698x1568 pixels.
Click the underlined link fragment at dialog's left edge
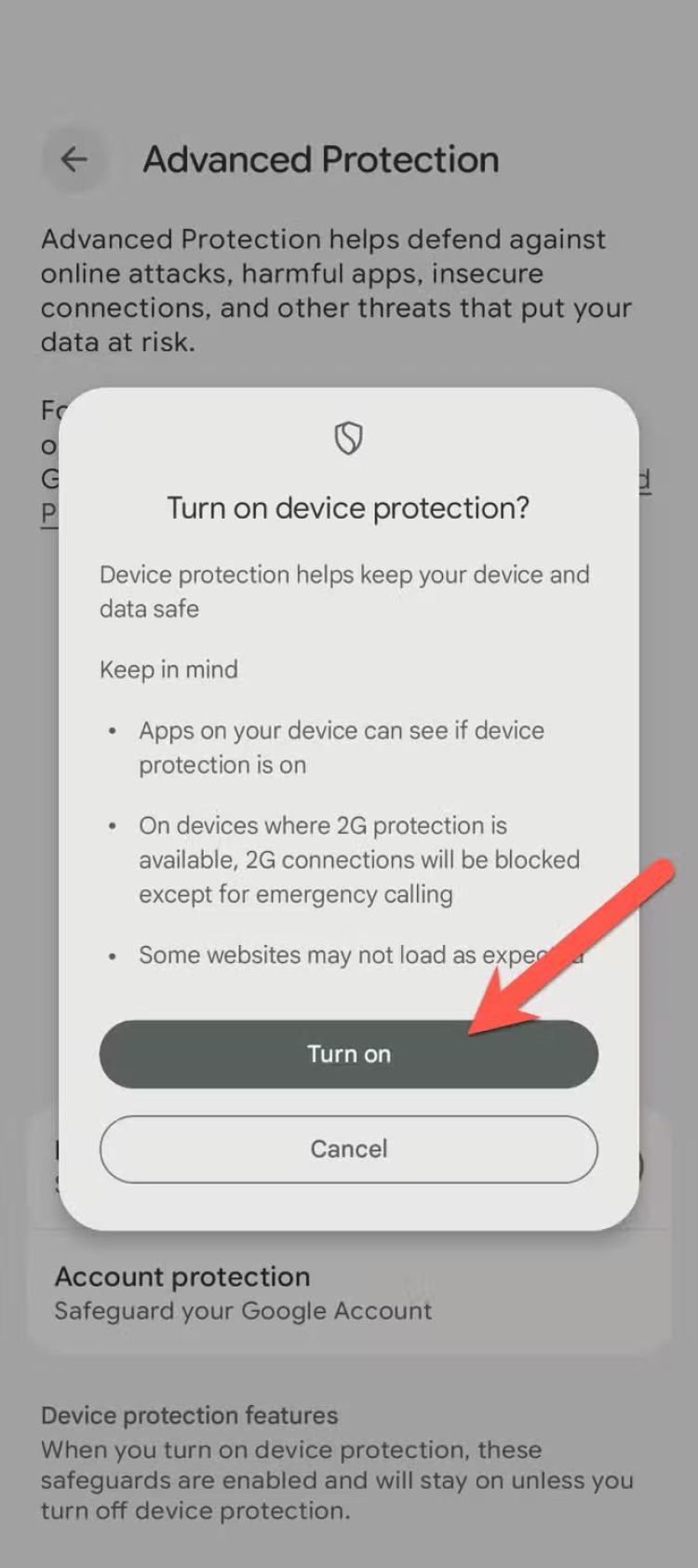49,514
